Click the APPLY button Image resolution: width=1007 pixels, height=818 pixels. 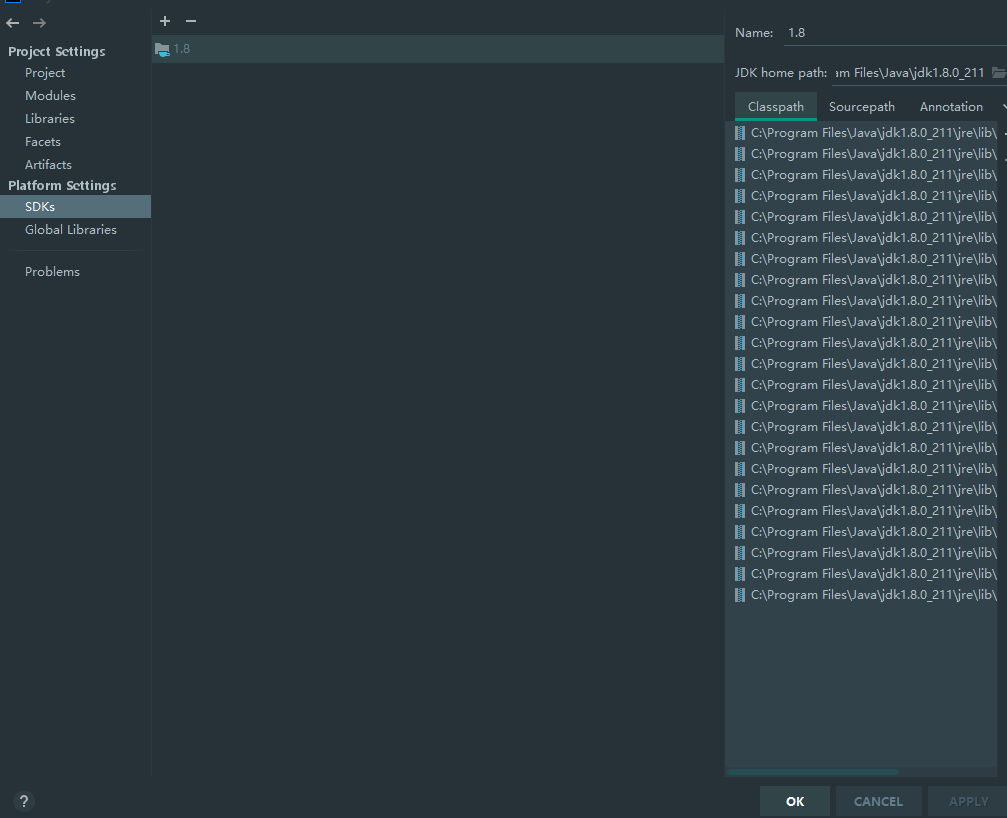968,801
